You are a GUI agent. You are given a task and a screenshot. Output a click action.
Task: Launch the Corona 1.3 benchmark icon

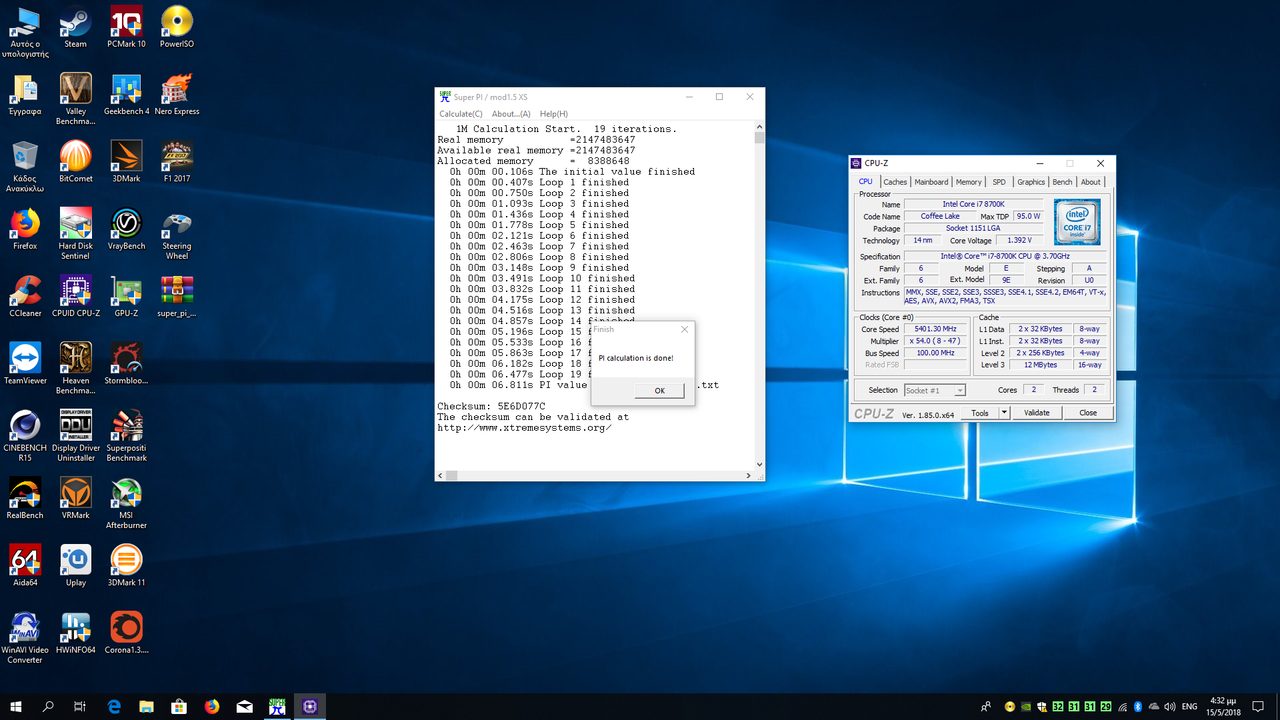pos(126,632)
